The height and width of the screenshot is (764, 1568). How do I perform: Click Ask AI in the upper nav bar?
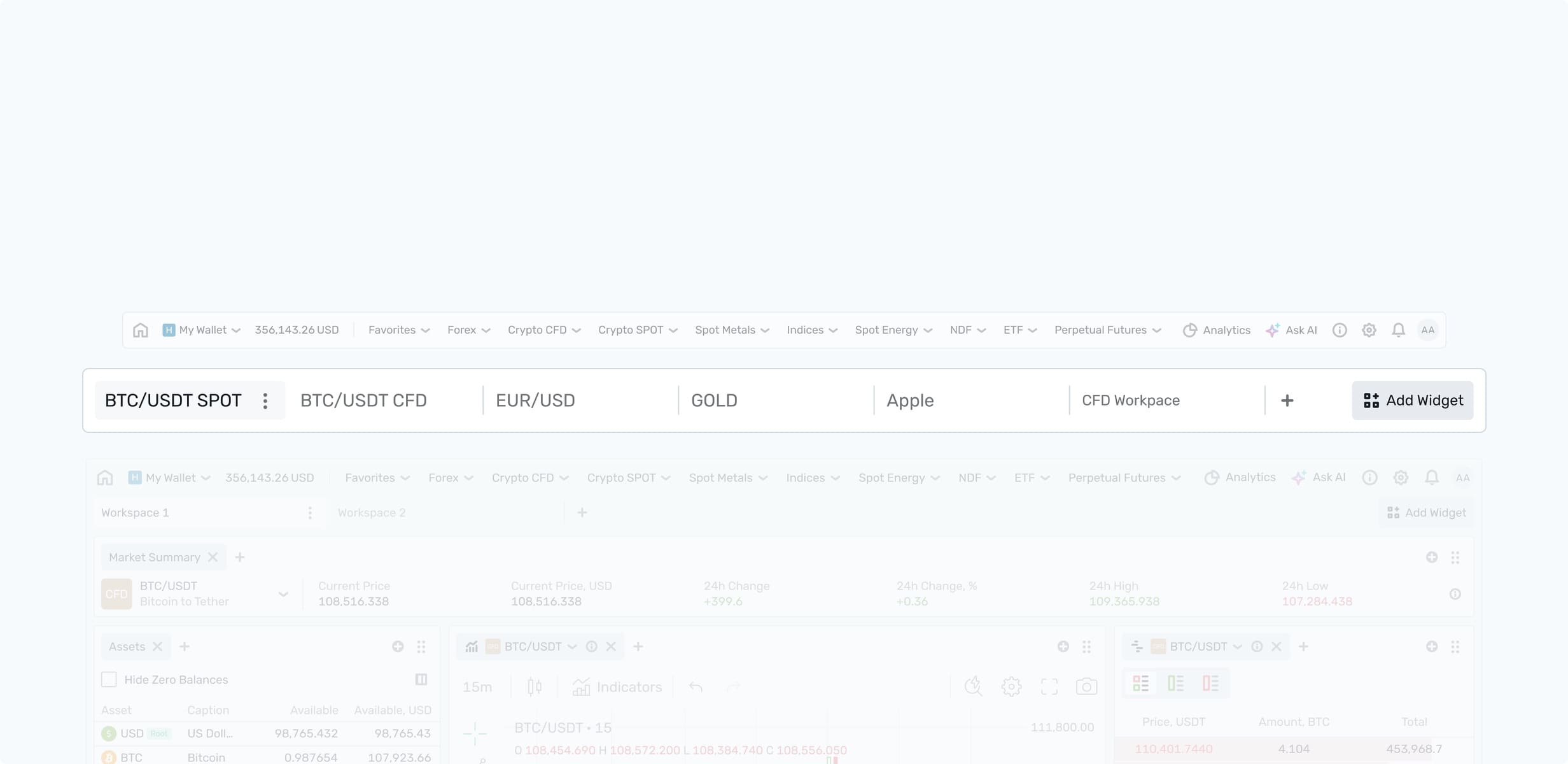point(1291,330)
